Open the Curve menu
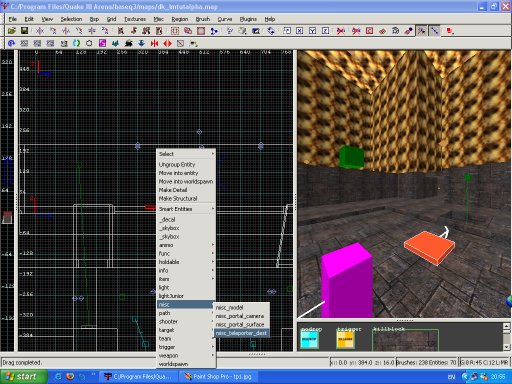 point(225,19)
